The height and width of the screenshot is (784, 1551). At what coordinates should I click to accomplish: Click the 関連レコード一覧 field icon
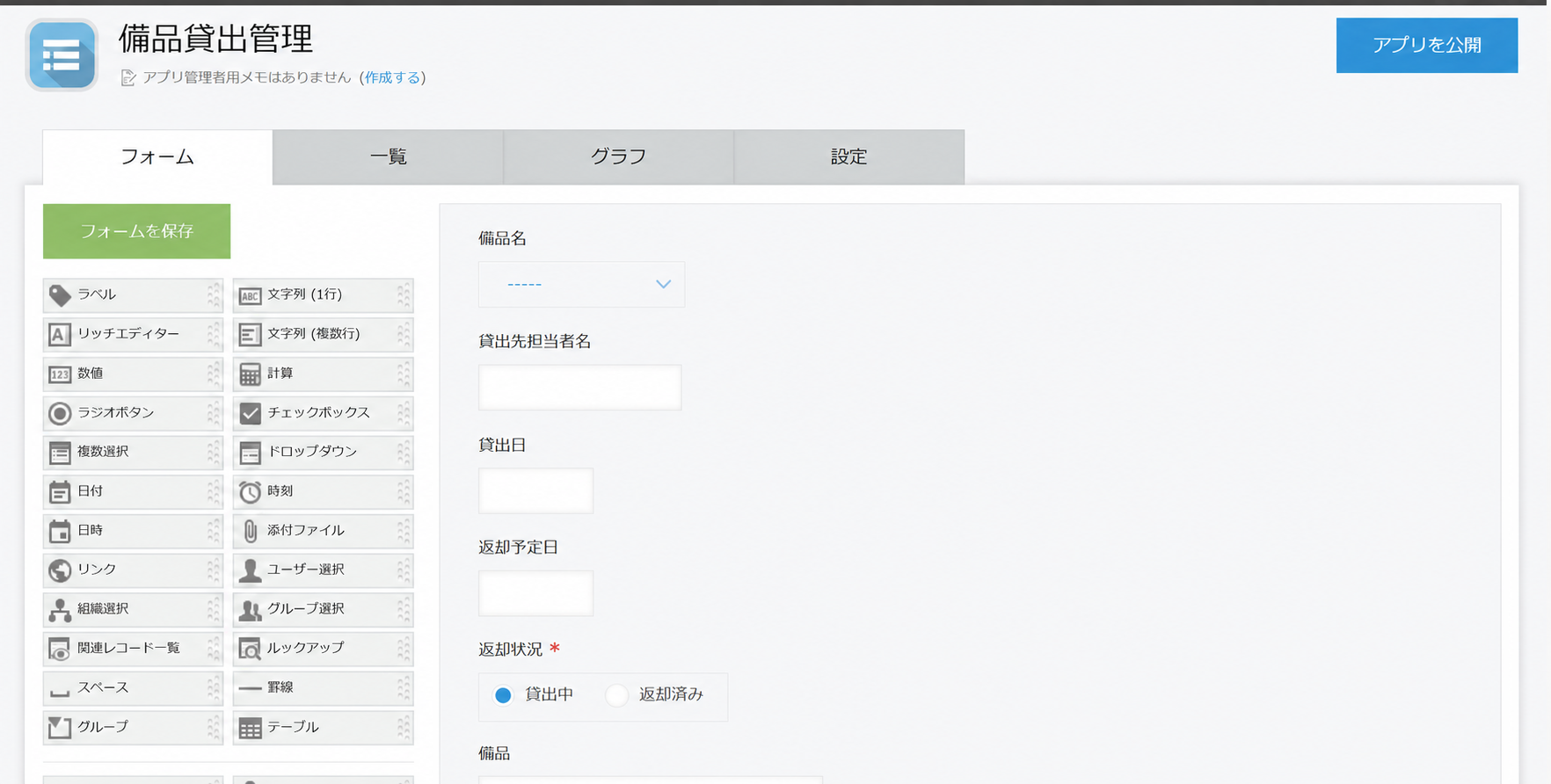pos(60,650)
